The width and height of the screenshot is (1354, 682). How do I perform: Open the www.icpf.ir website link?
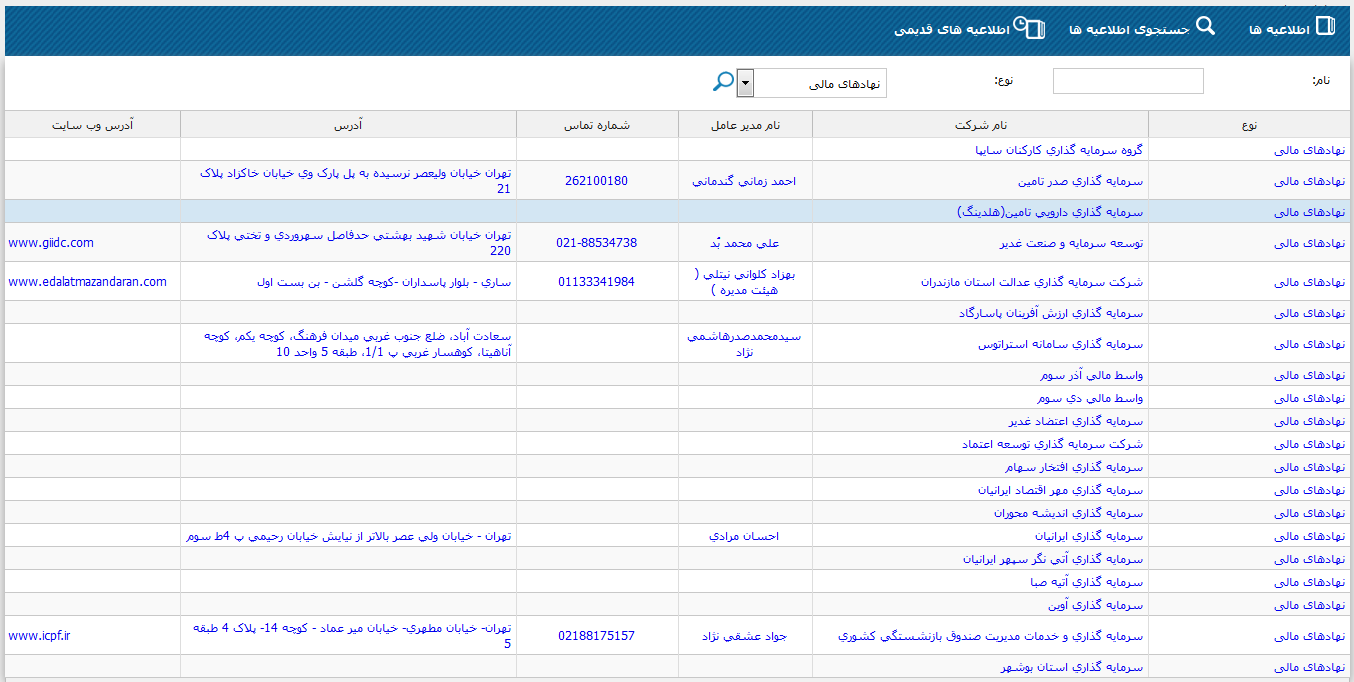[40, 636]
